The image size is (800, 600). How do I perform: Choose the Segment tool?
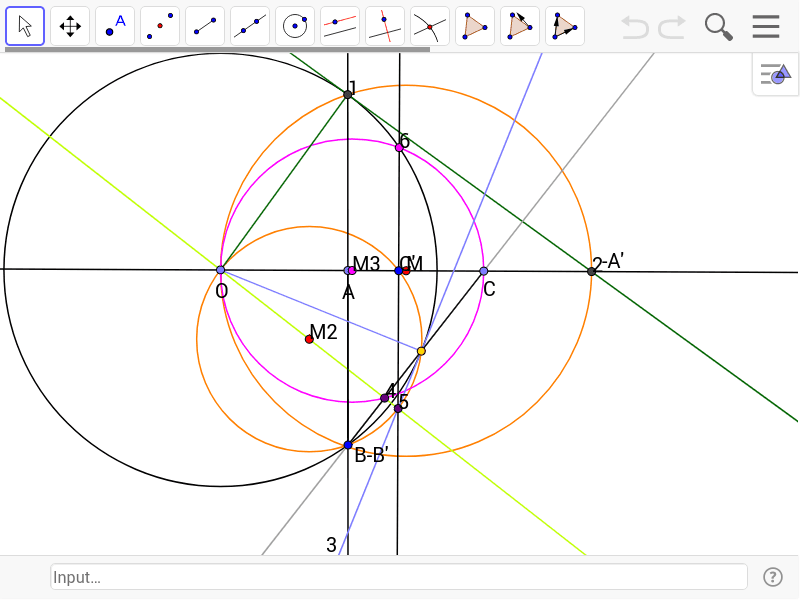click(205, 25)
